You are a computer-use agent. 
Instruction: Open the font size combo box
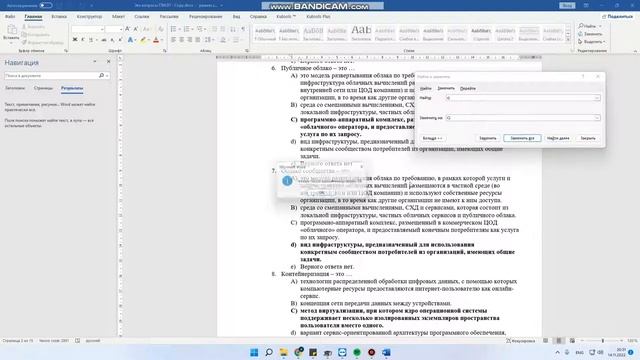pos(114,29)
